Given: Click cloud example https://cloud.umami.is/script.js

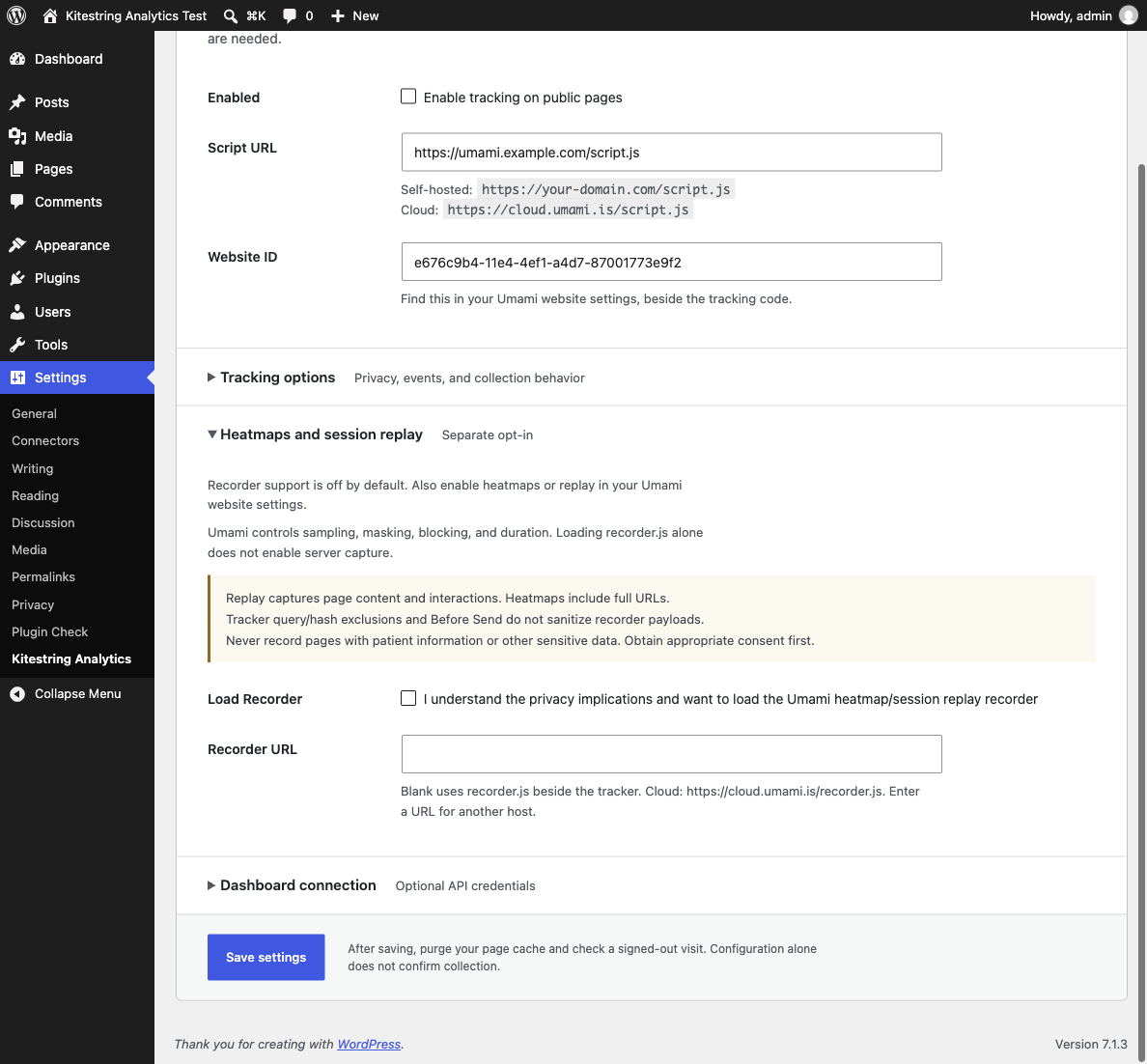Looking at the screenshot, I should (x=568, y=210).
